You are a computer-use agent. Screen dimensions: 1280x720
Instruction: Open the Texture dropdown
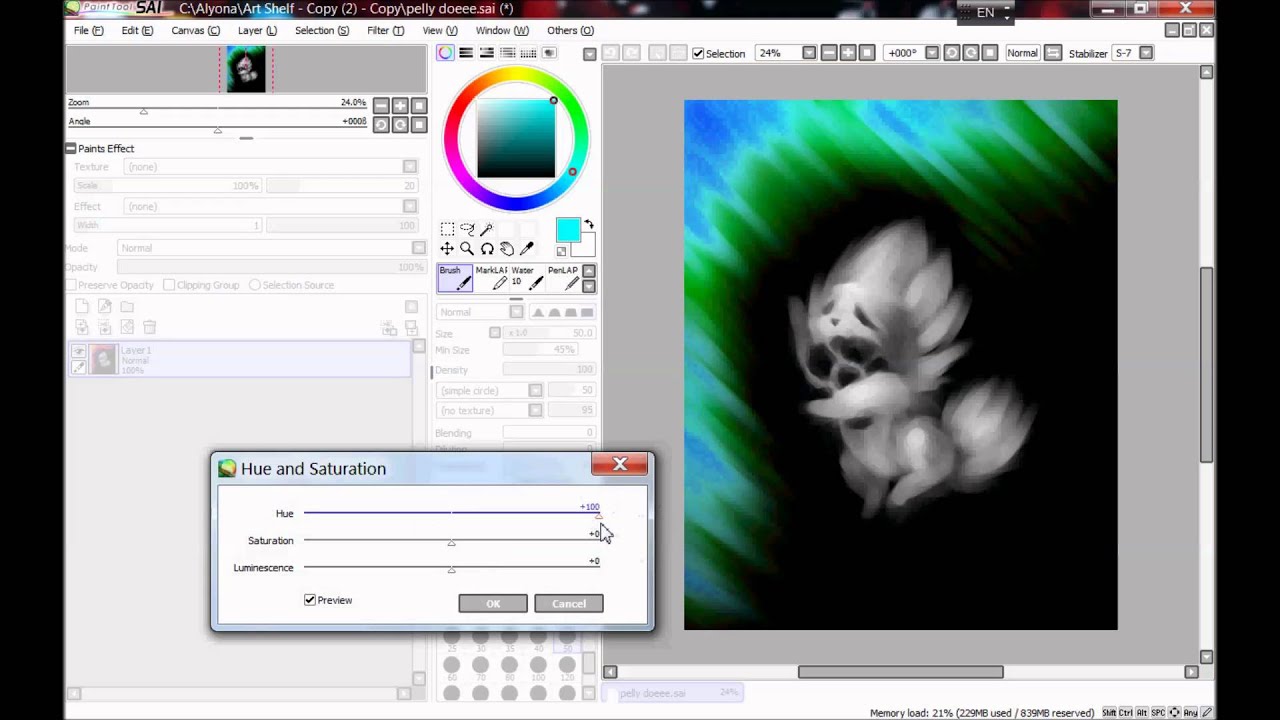tap(410, 167)
